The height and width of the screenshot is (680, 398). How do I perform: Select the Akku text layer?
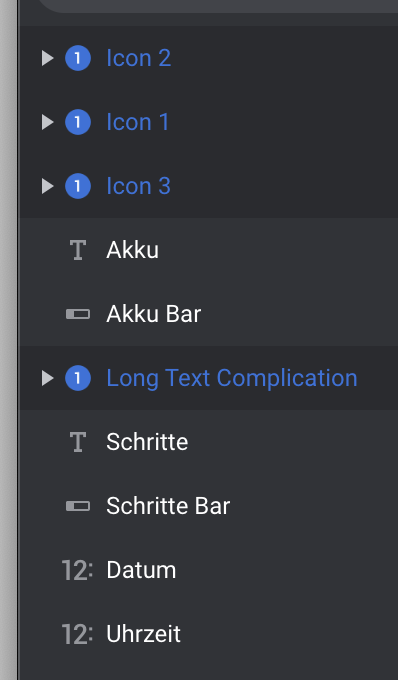tap(209, 250)
